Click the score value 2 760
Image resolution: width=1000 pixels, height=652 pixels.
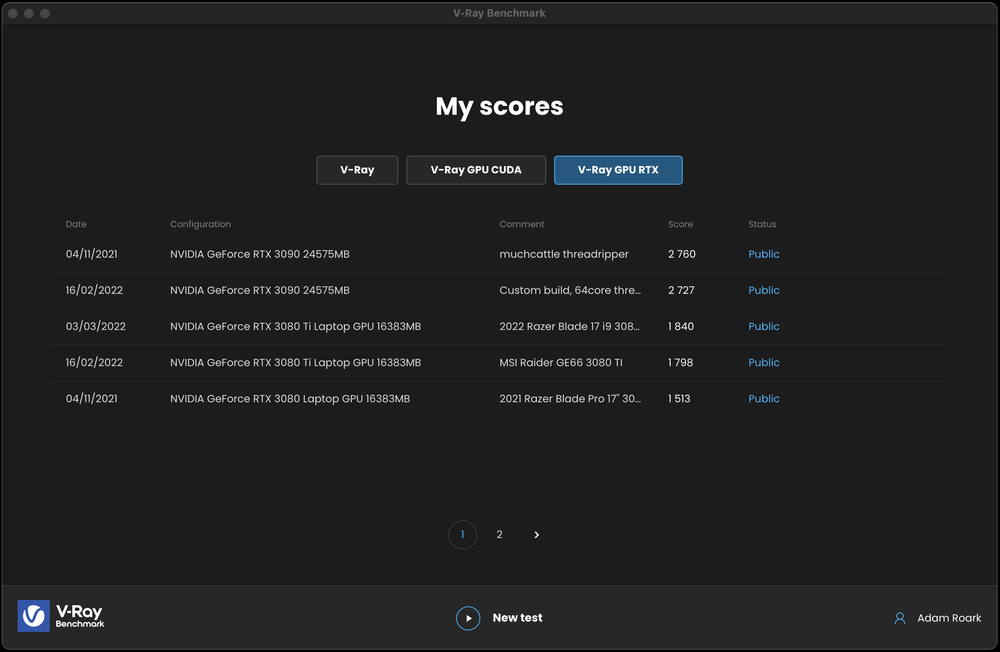pyautogui.click(x=682, y=254)
